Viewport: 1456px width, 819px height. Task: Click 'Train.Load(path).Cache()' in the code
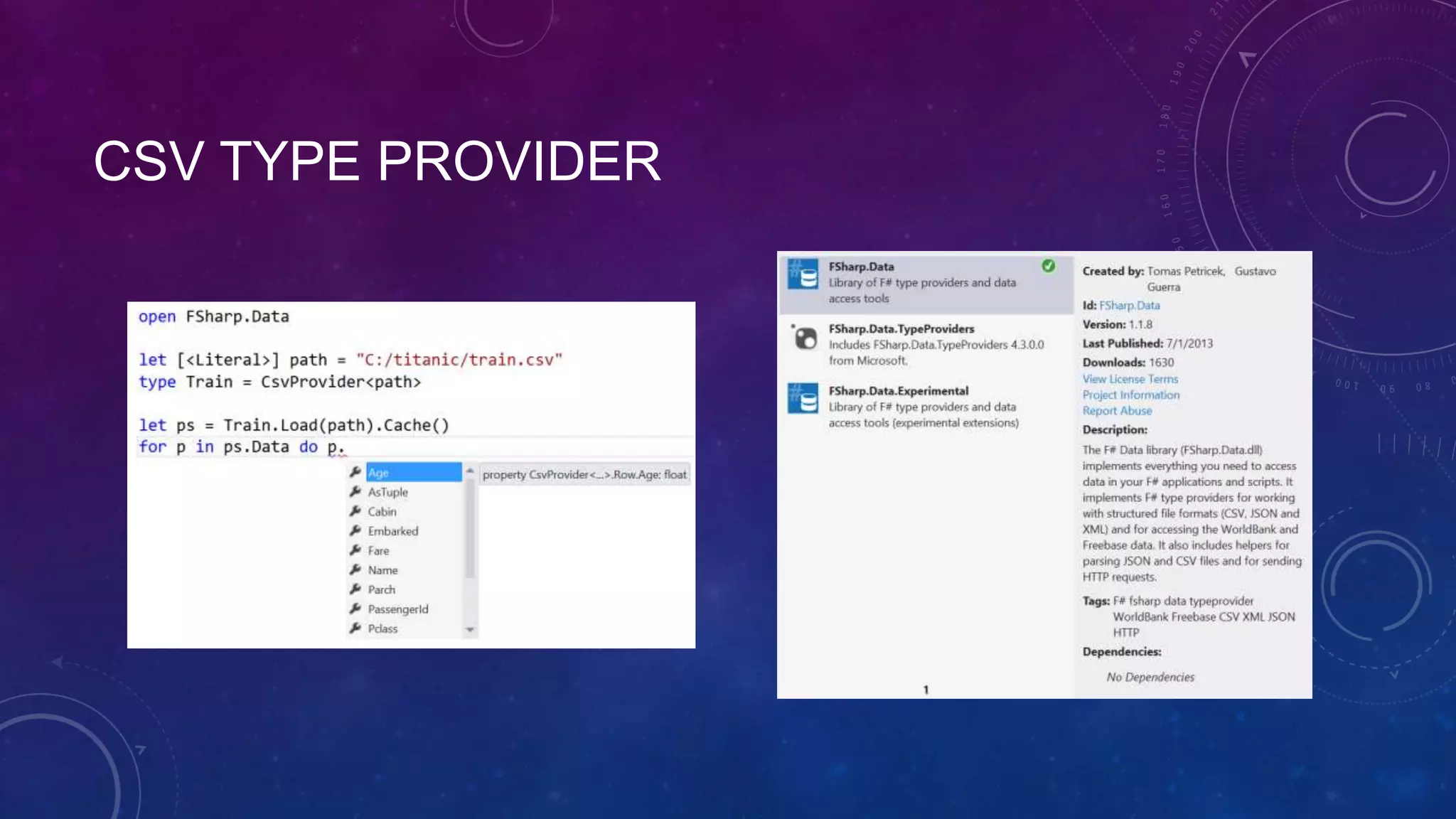336,425
